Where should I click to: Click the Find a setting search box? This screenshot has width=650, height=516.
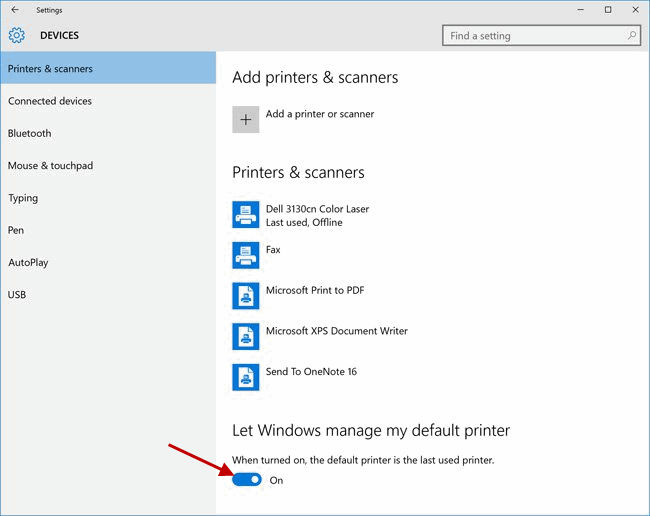pyautogui.click(x=535, y=36)
